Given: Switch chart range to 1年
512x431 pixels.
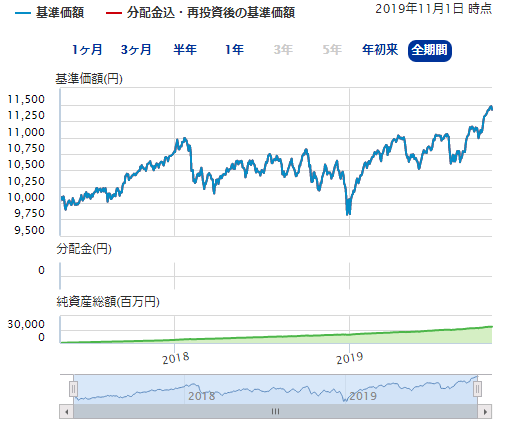Looking at the screenshot, I should tap(234, 50).
